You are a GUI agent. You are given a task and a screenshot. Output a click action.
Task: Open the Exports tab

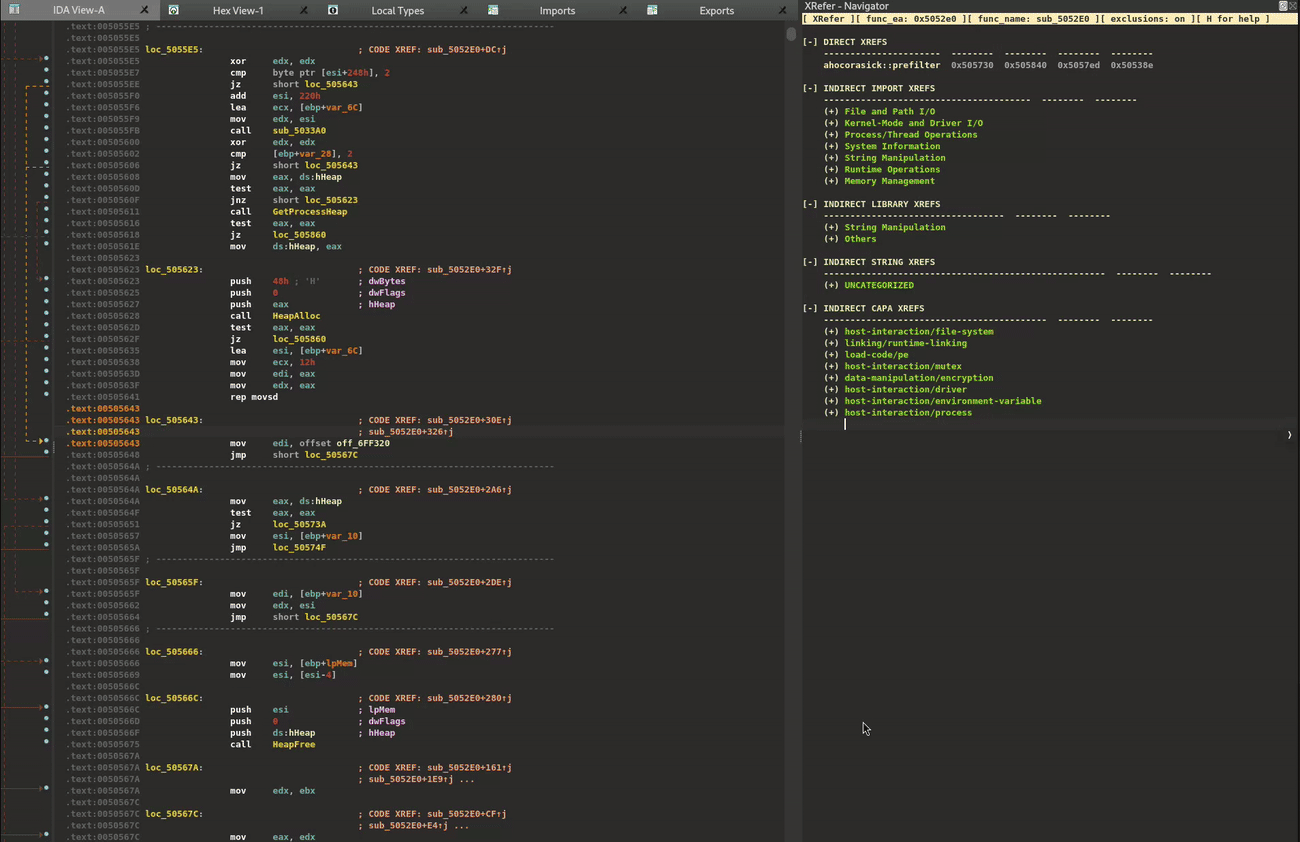(716, 10)
